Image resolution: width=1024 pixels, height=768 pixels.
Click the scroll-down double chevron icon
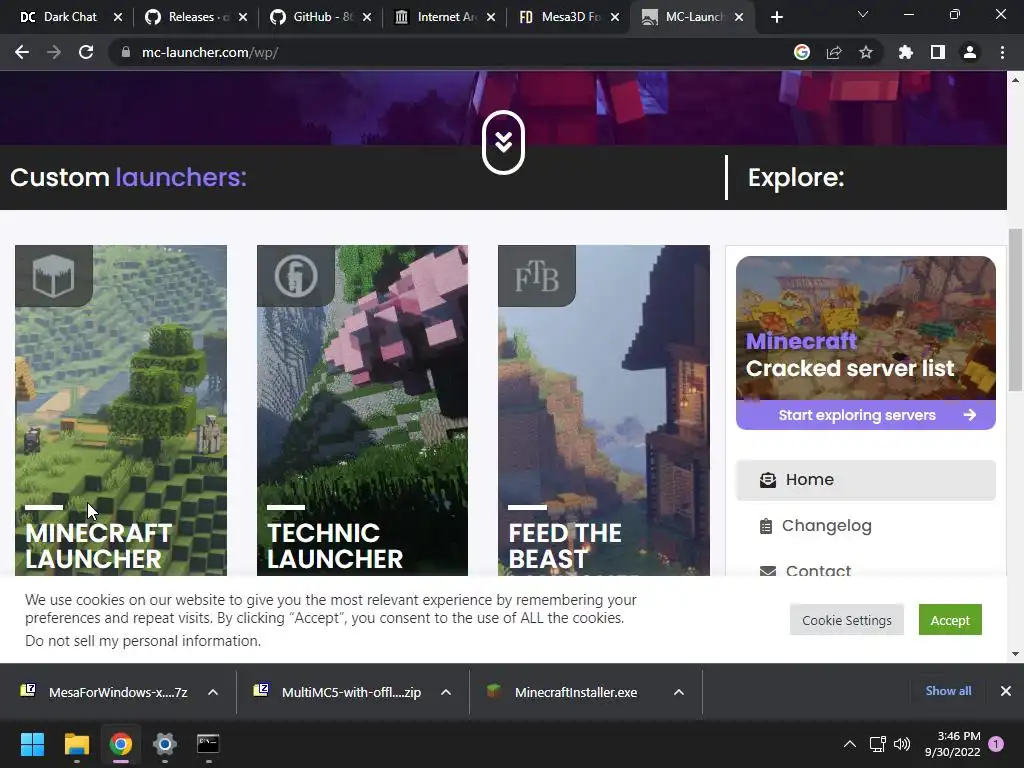point(503,142)
